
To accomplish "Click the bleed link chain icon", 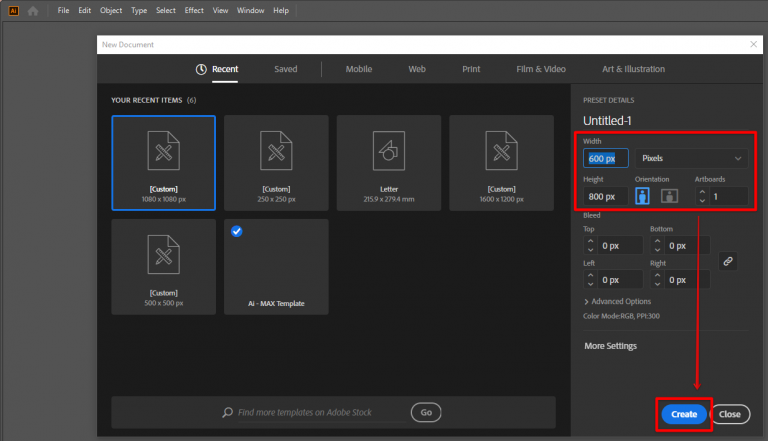I will point(728,261).
